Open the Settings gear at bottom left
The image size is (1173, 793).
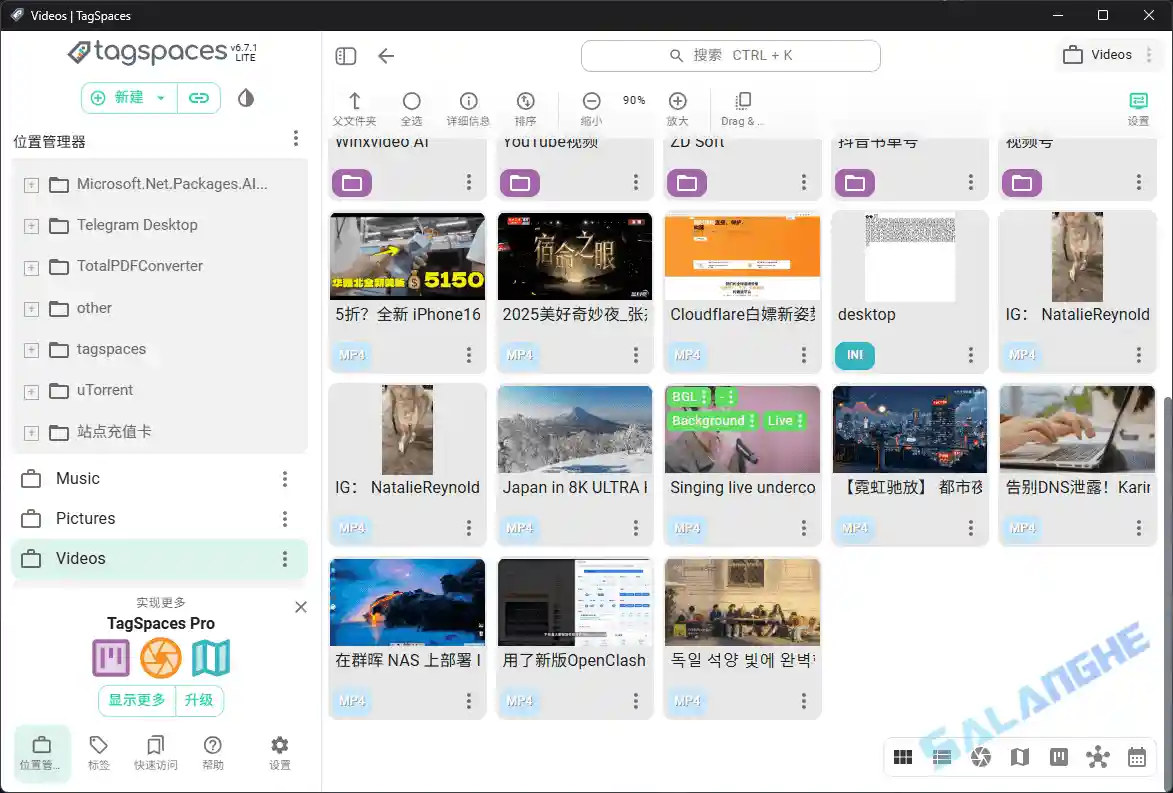(278, 752)
